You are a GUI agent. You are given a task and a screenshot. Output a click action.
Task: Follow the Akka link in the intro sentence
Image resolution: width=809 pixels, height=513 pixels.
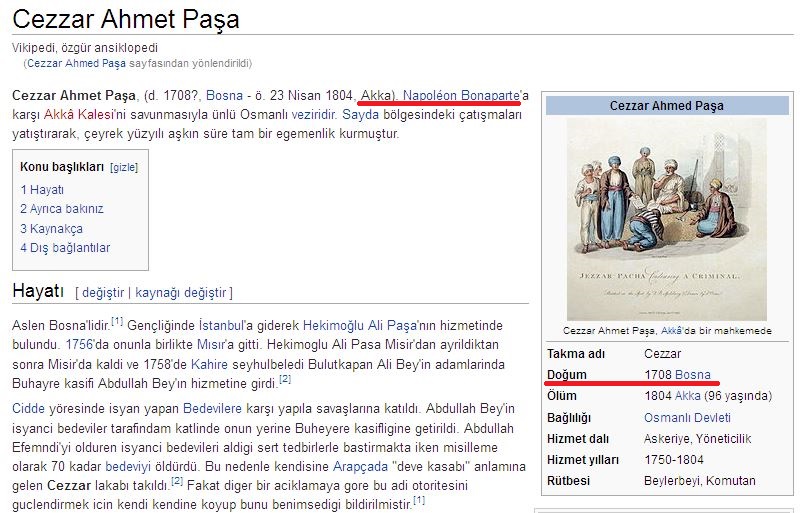point(376,95)
